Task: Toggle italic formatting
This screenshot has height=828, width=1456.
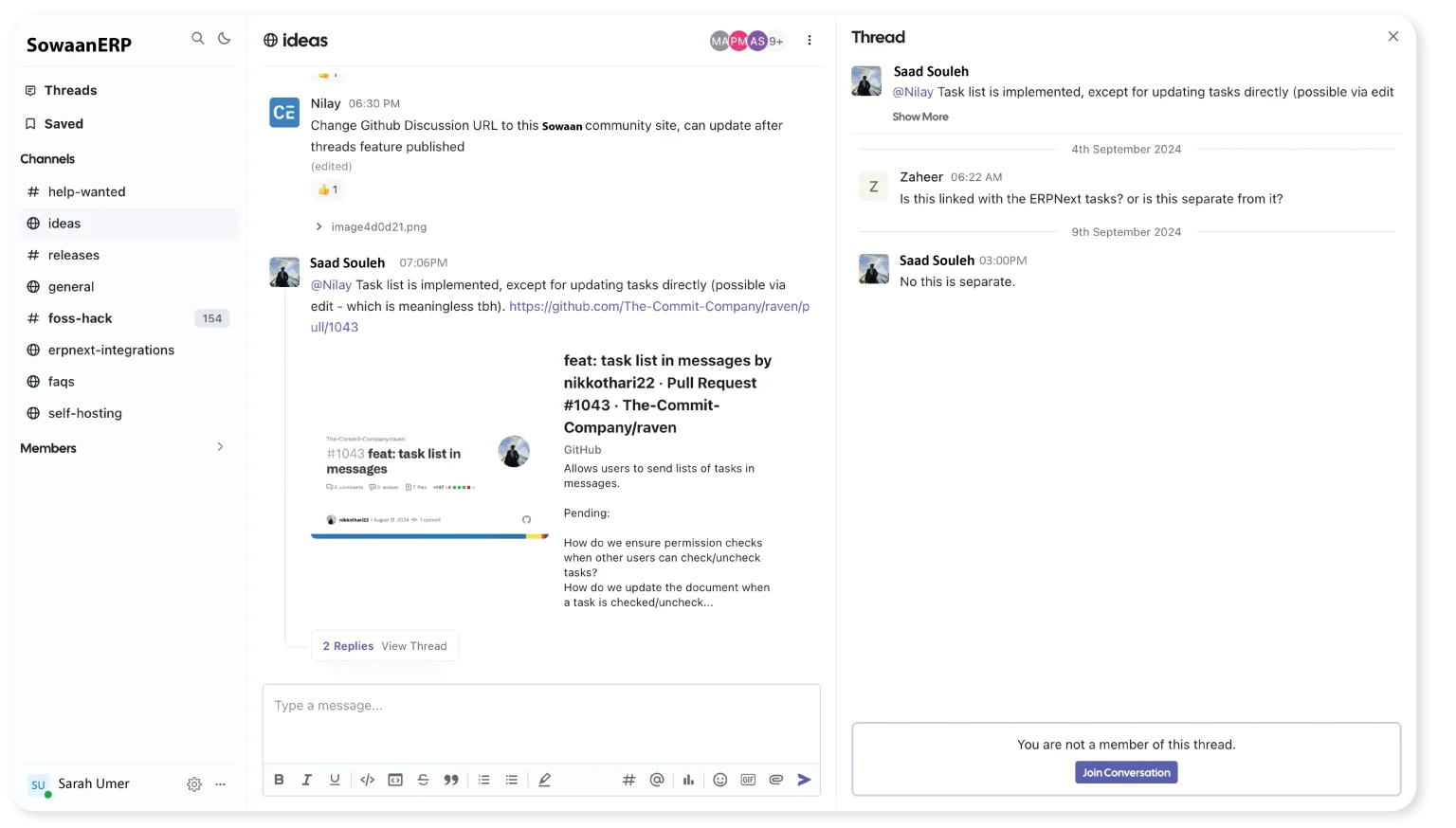Action: click(306, 780)
